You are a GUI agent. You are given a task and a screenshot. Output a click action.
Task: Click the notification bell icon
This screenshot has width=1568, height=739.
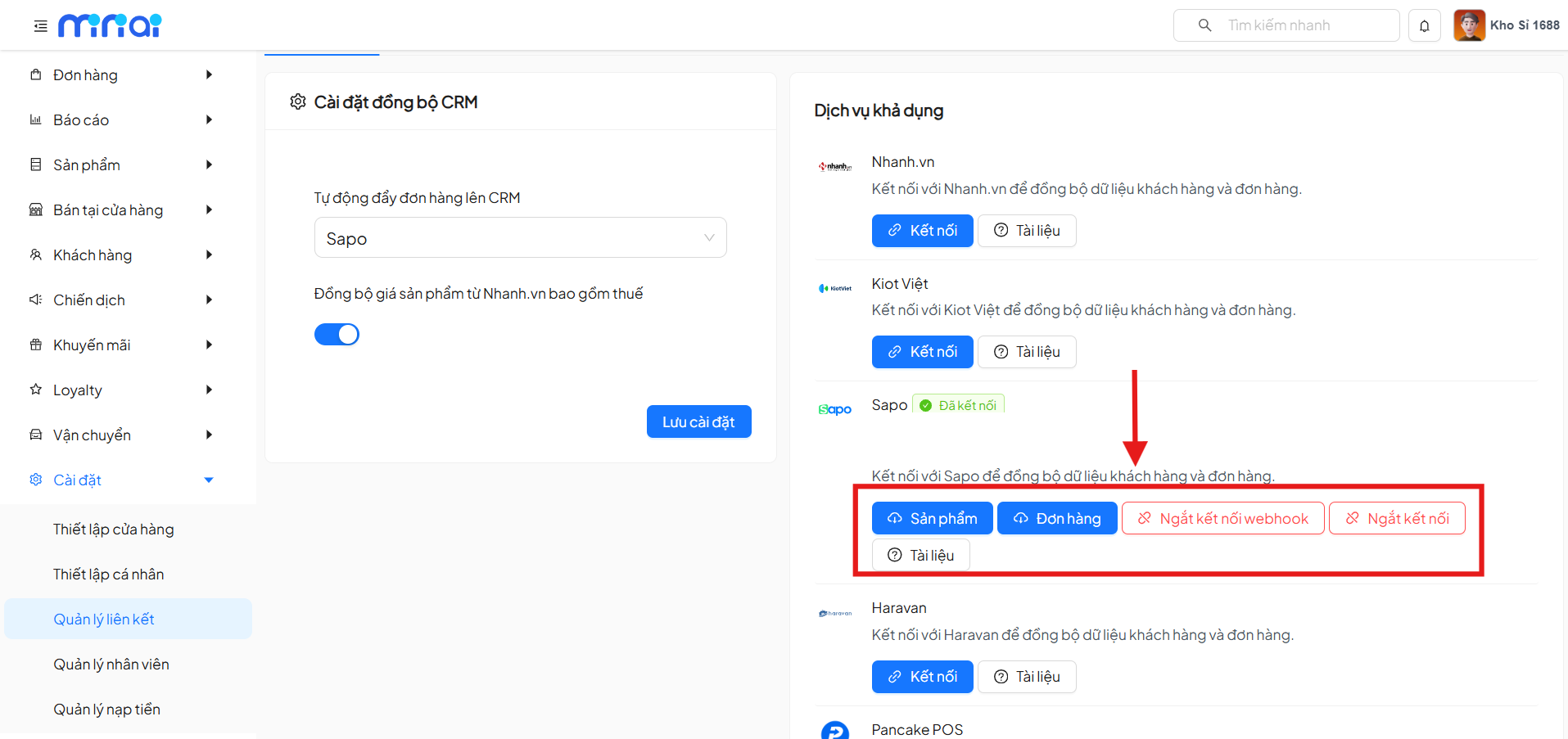coord(1425,25)
